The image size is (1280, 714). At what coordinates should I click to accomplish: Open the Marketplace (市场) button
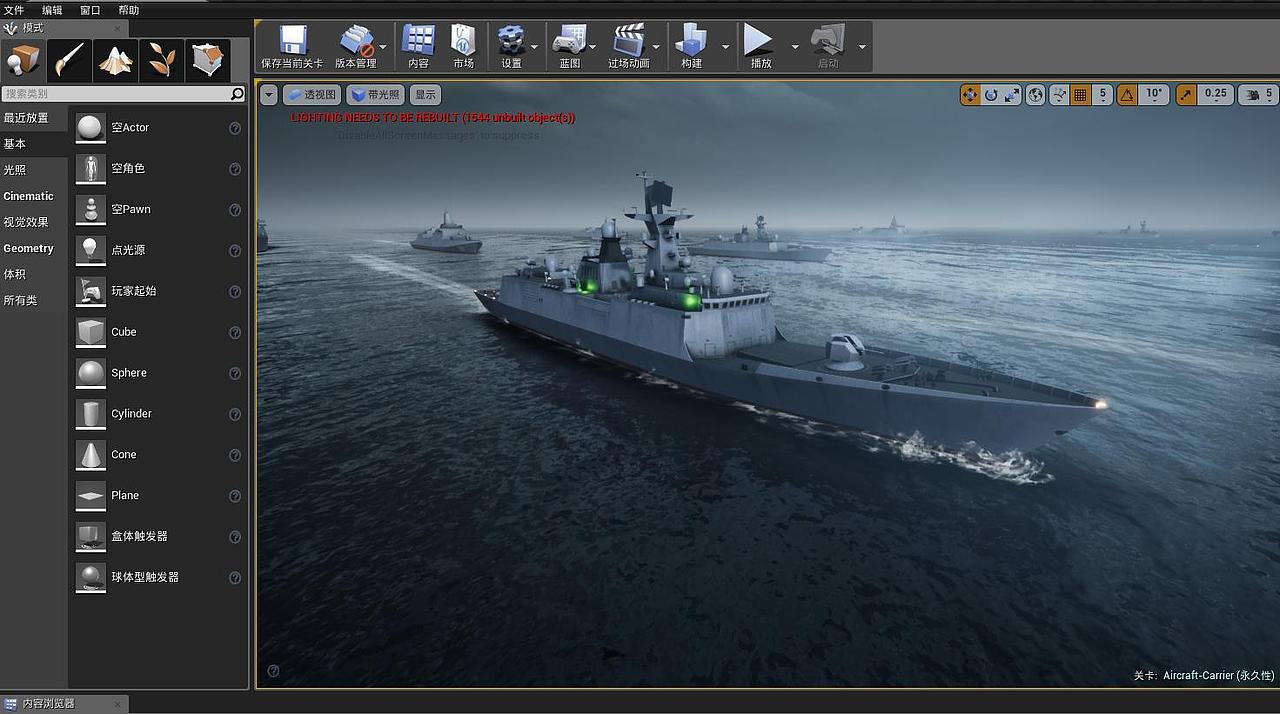[x=463, y=47]
